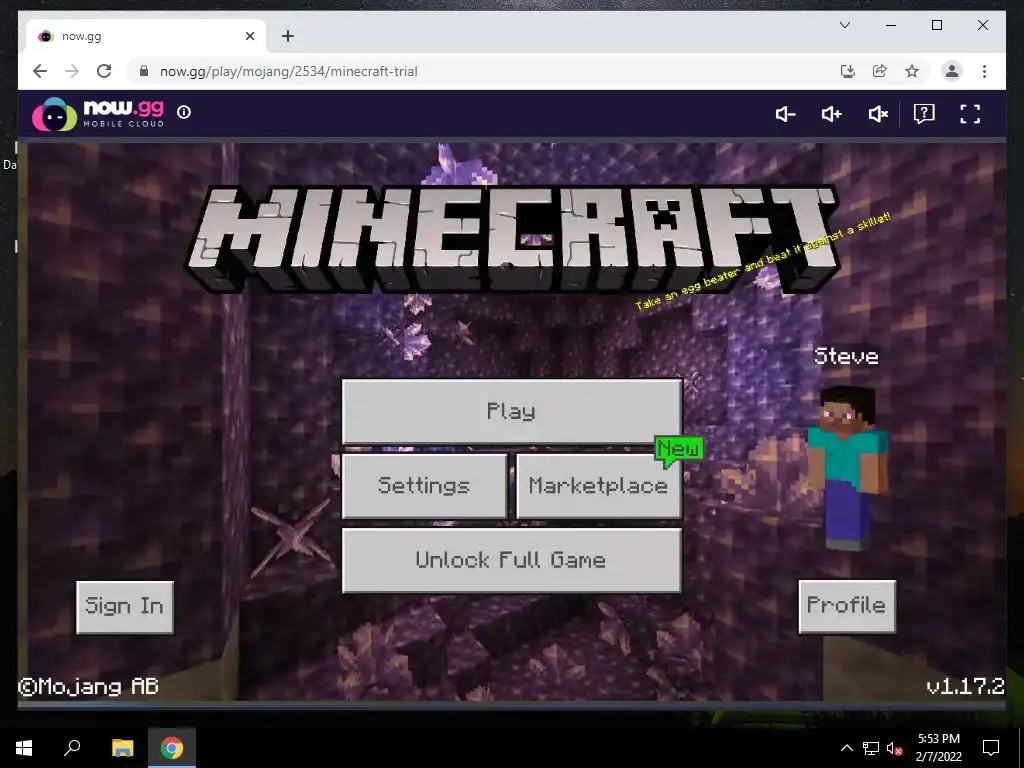Click Sign In button
Screen dimensions: 1024x768
125,607
